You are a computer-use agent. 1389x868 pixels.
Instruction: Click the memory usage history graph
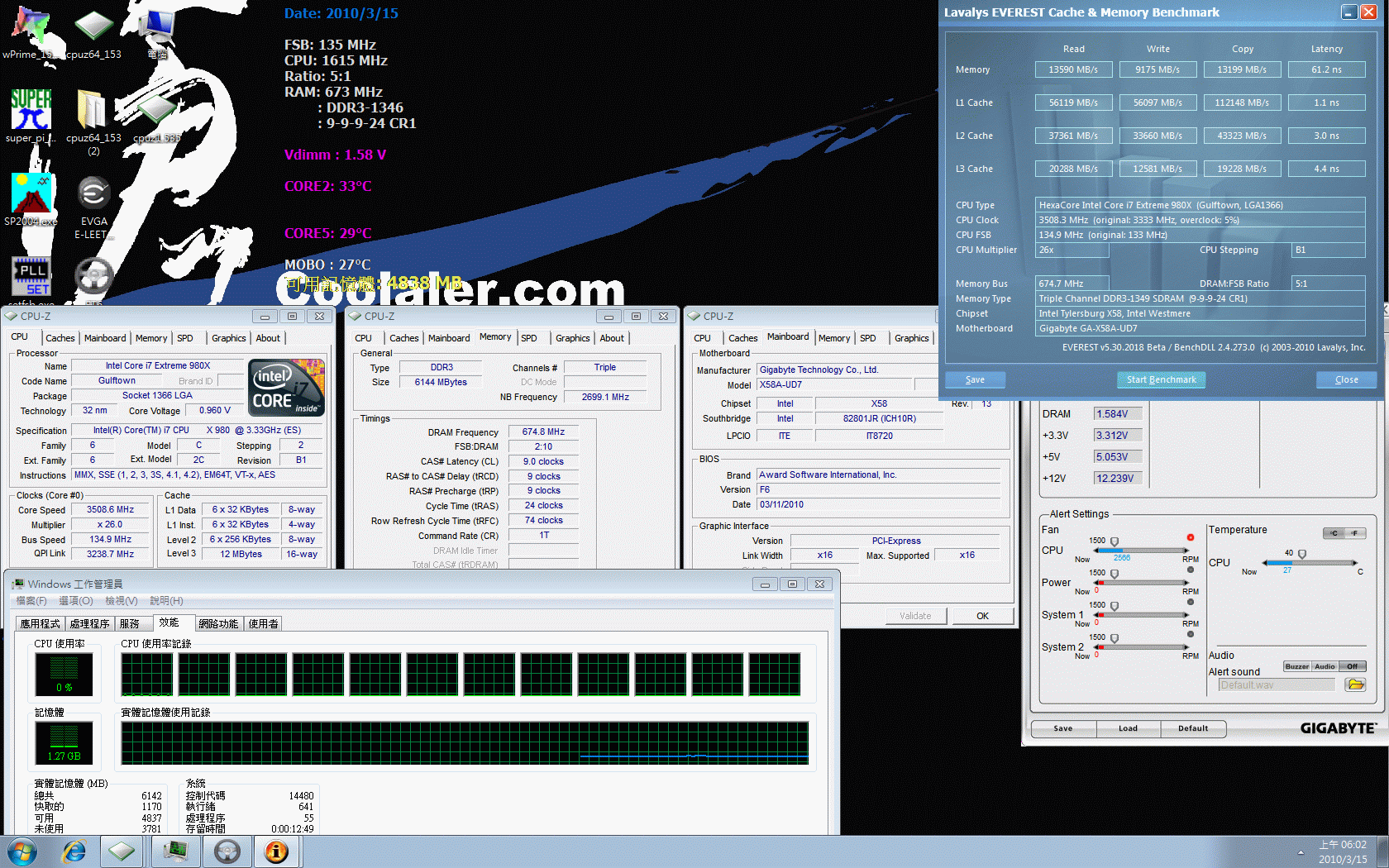[x=465, y=743]
